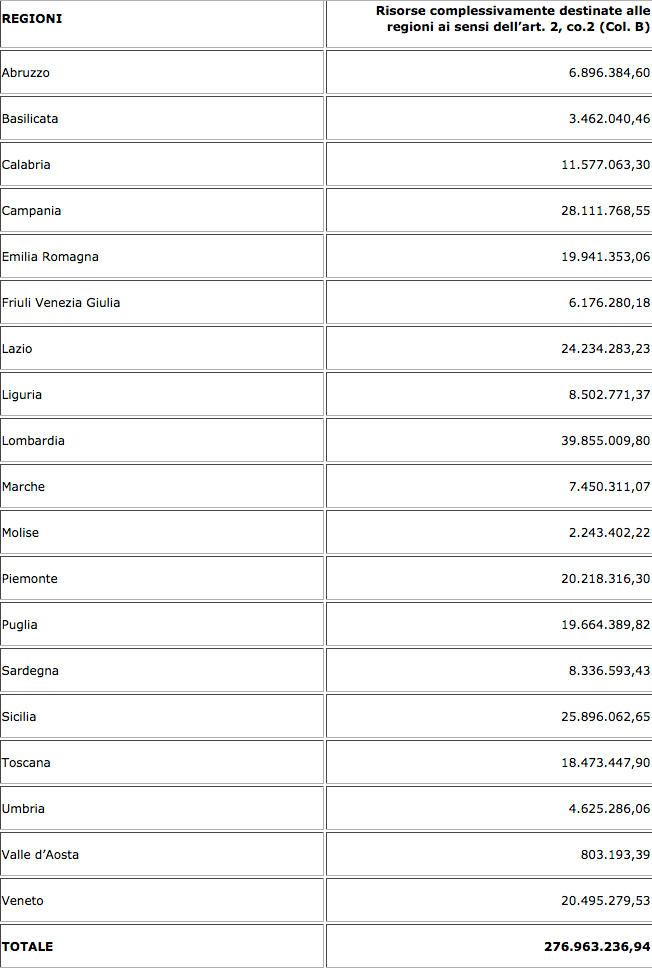Click the Basilicata amount 3.462.040,46

[609, 119]
